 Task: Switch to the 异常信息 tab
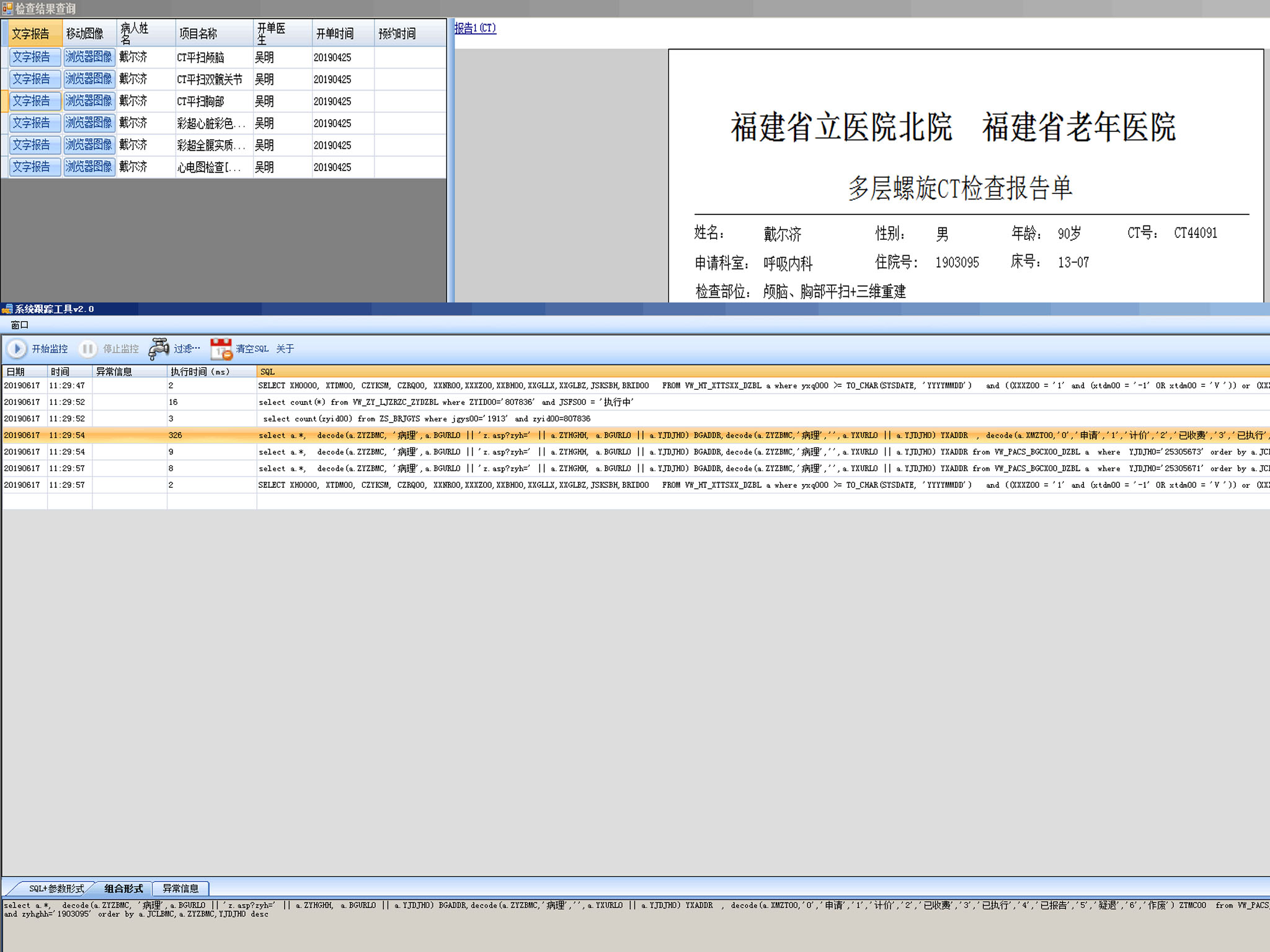(180, 888)
